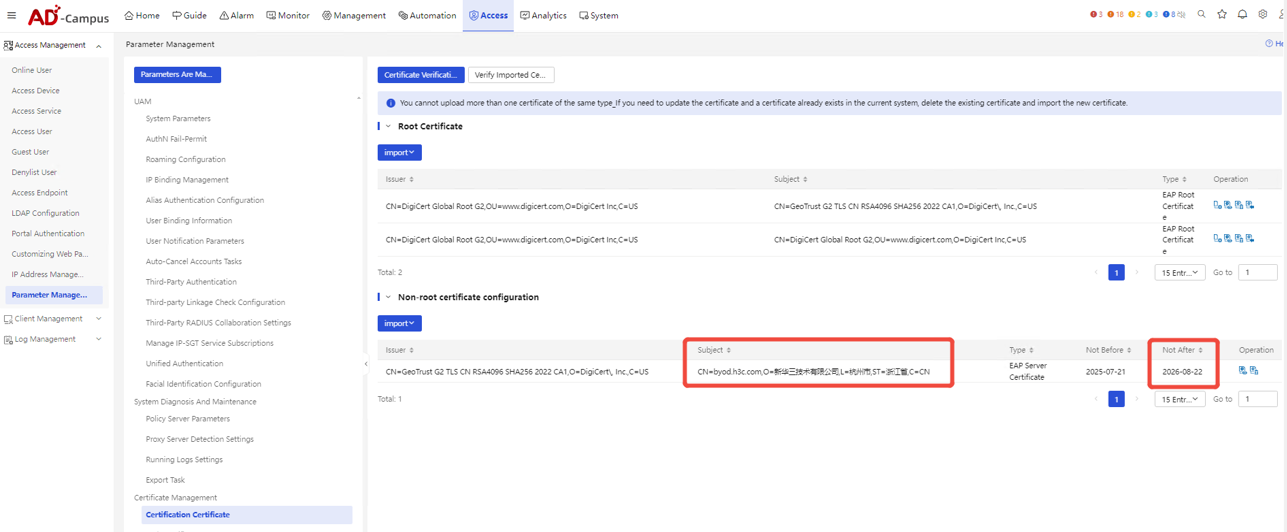The width and height of the screenshot is (1287, 532).
Task: Open the notification bell
Action: tap(1242, 15)
